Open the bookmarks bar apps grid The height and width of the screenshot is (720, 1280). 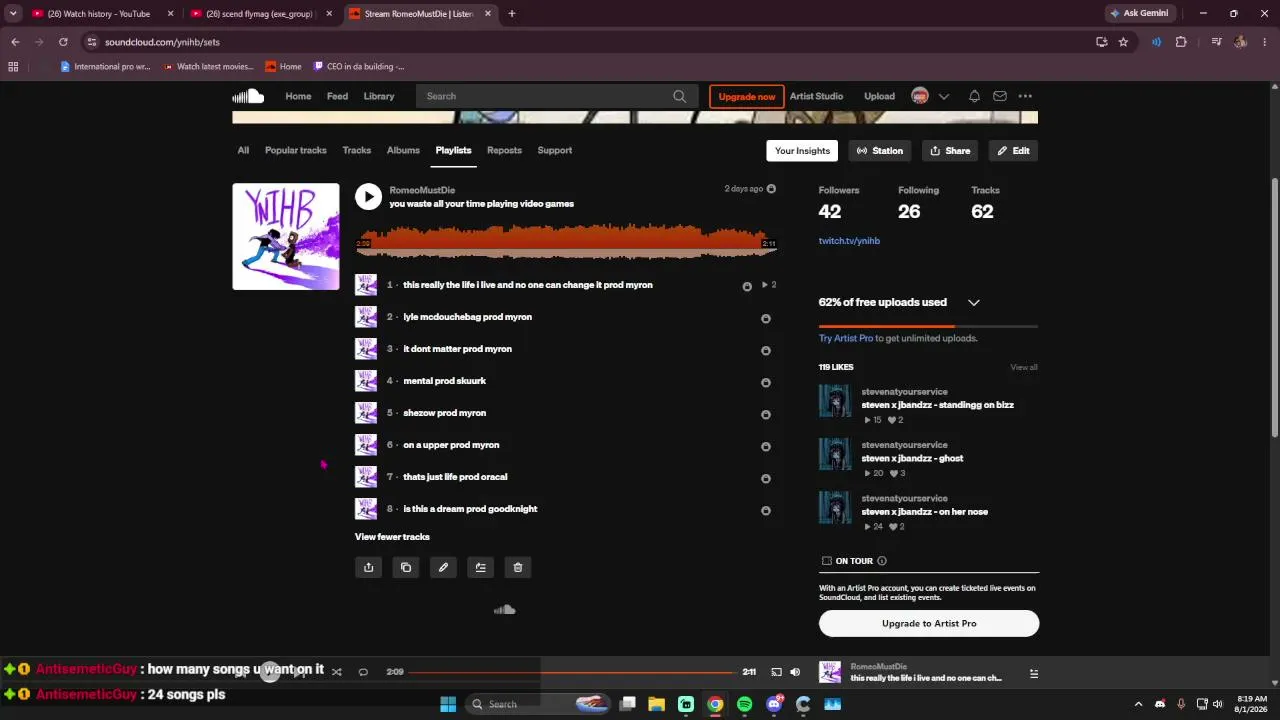[13, 67]
